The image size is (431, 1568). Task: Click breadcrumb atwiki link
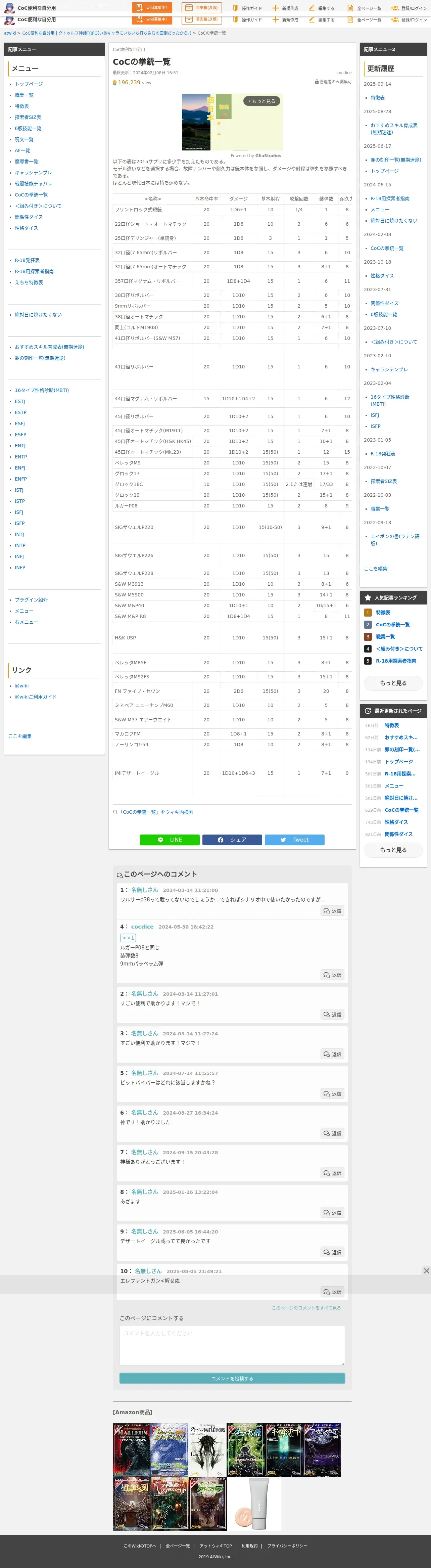[x=10, y=34]
